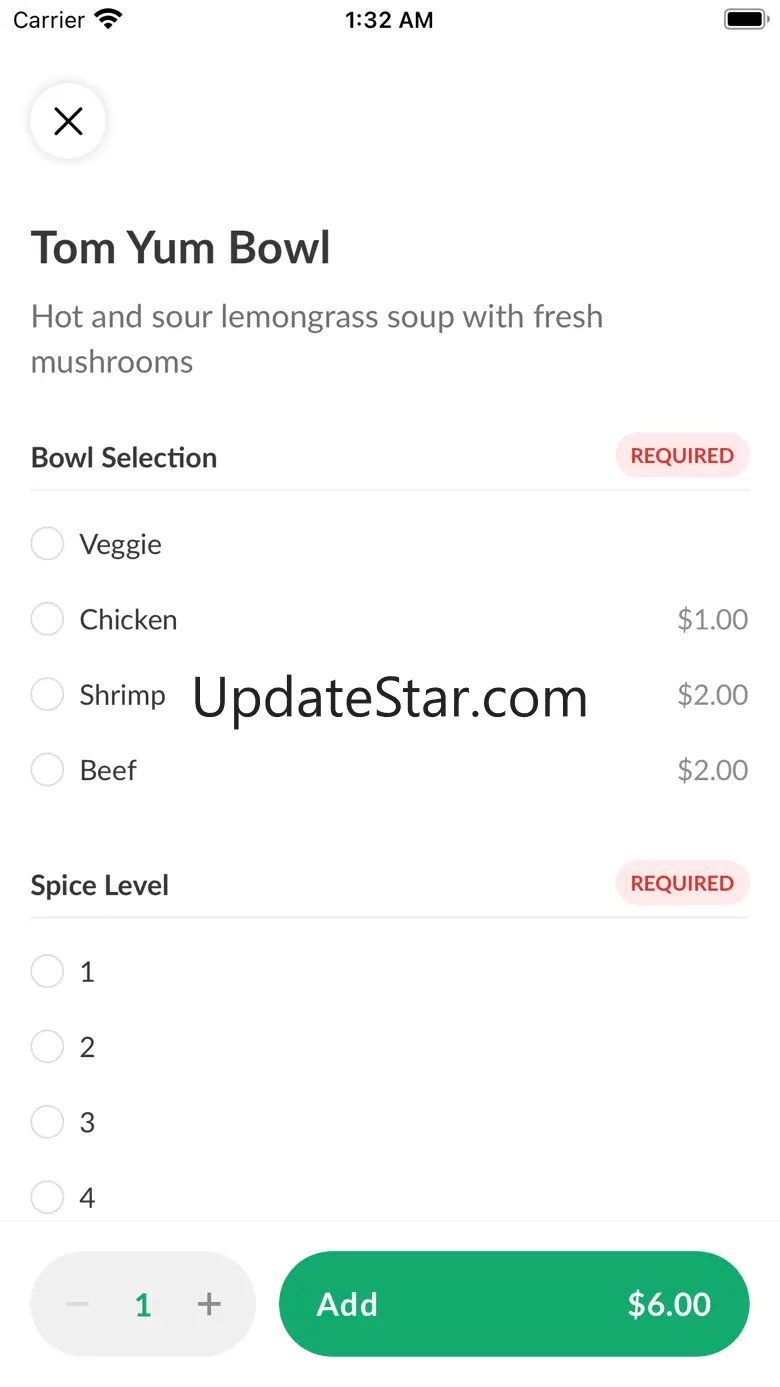Select spice level 3

point(47,1122)
